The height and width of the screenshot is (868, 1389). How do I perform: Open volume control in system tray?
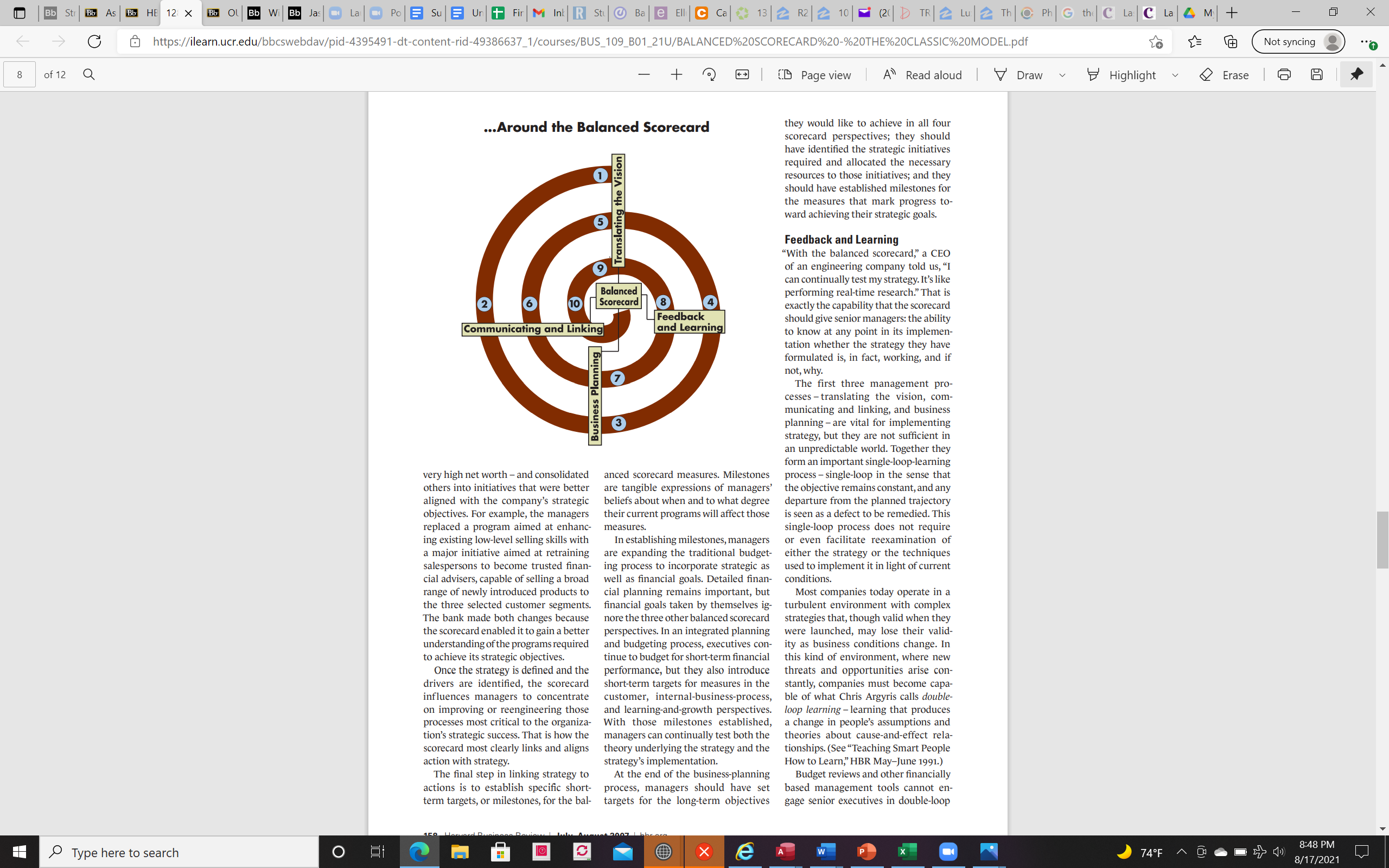[x=1278, y=852]
